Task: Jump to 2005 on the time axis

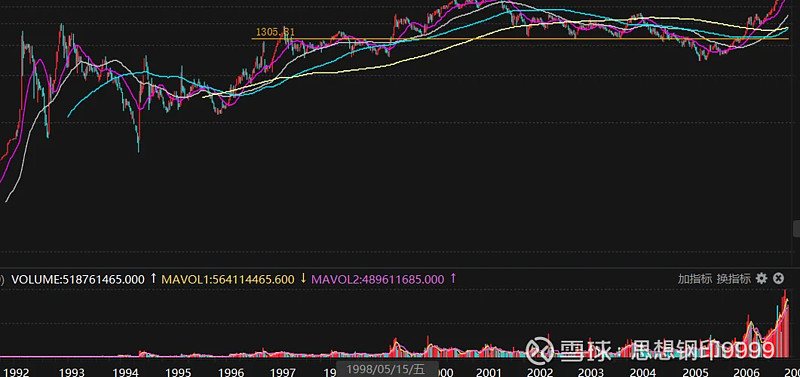Action: [696, 371]
